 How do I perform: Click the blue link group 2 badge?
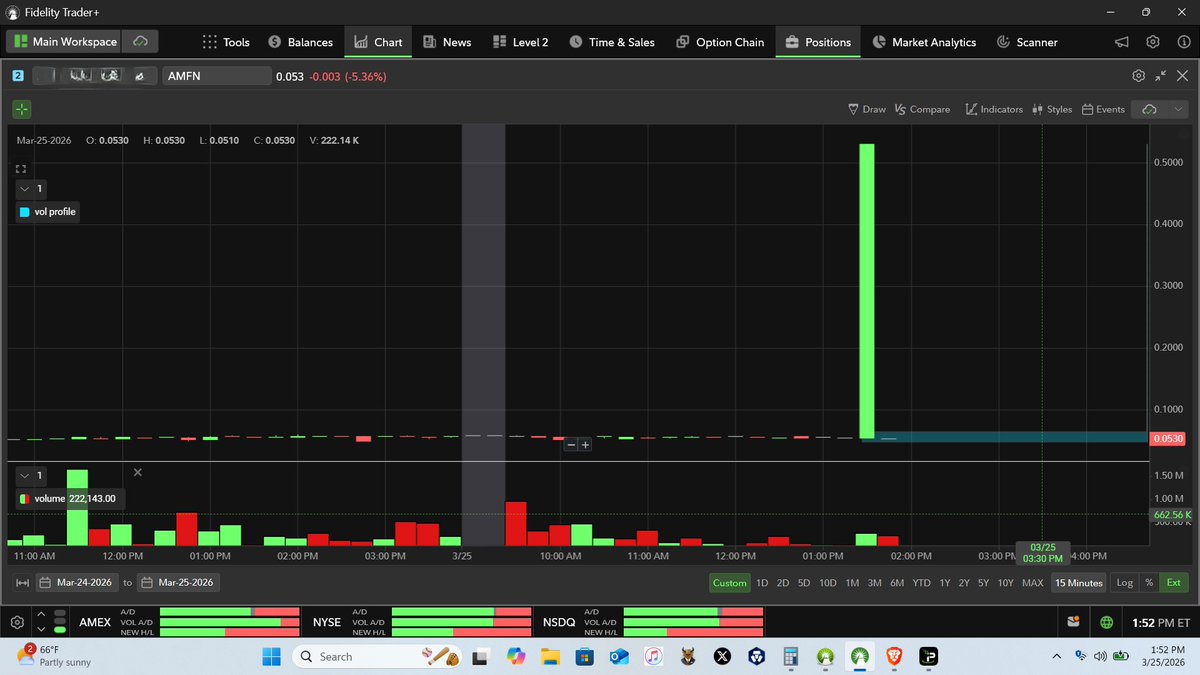tap(18, 76)
